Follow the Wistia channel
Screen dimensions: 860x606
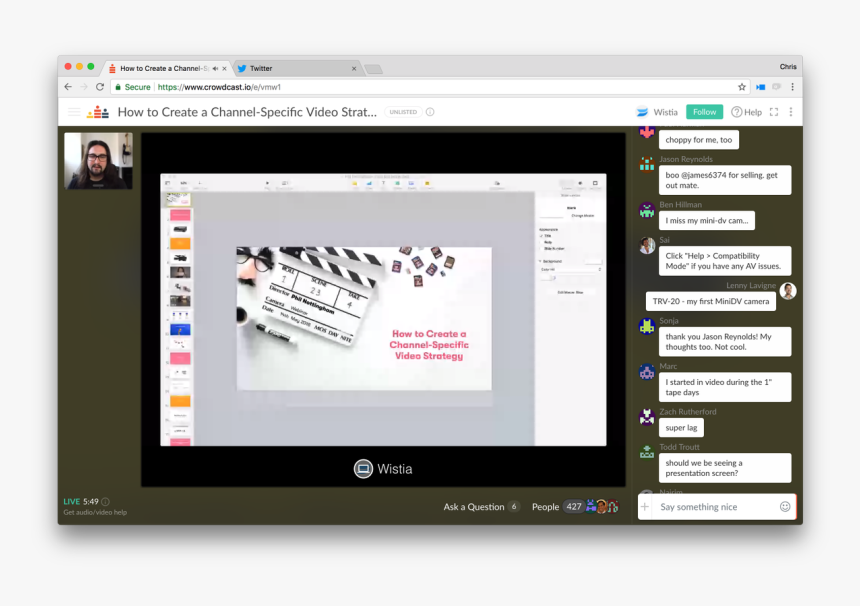click(704, 112)
